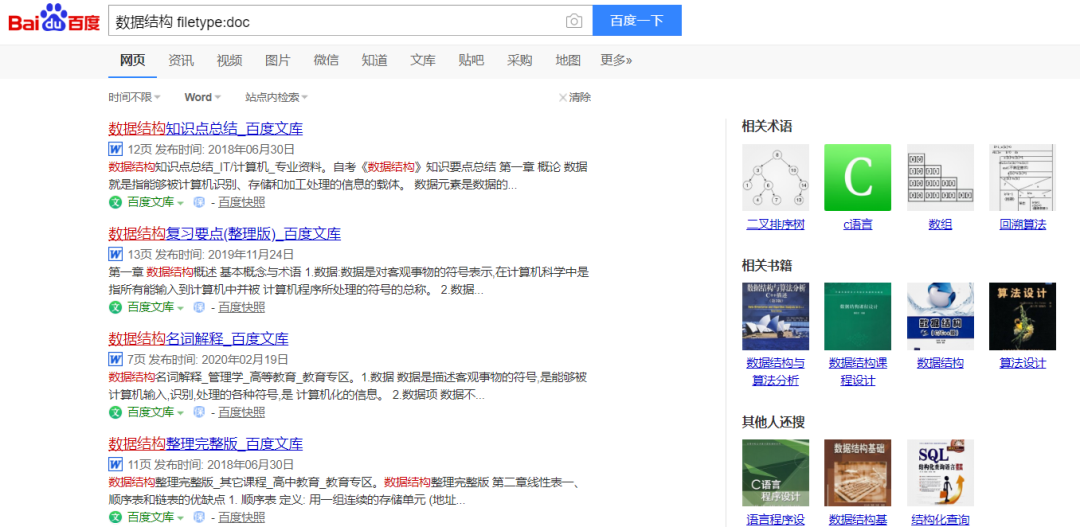Open 数据结构复习要点(整理版) result
The height and width of the screenshot is (527, 1080).
click(x=225, y=234)
